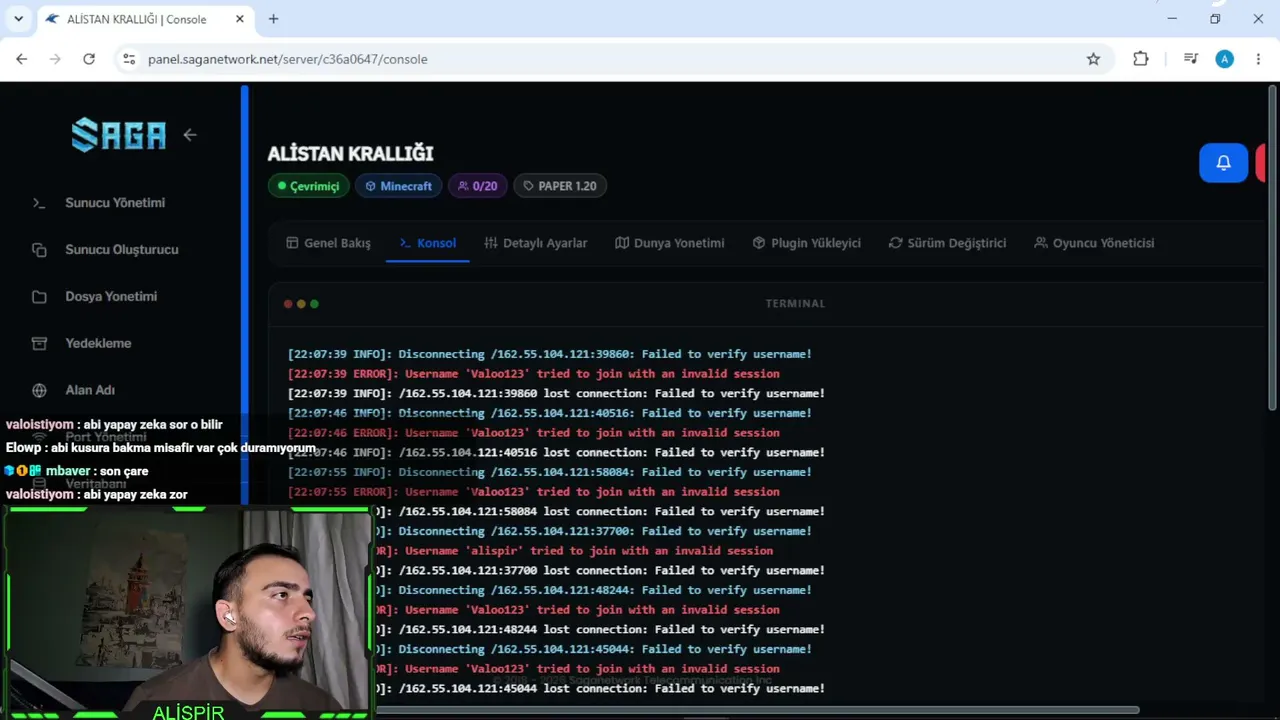Click the red dot in terminal header
This screenshot has width=1280, height=720.
288,304
